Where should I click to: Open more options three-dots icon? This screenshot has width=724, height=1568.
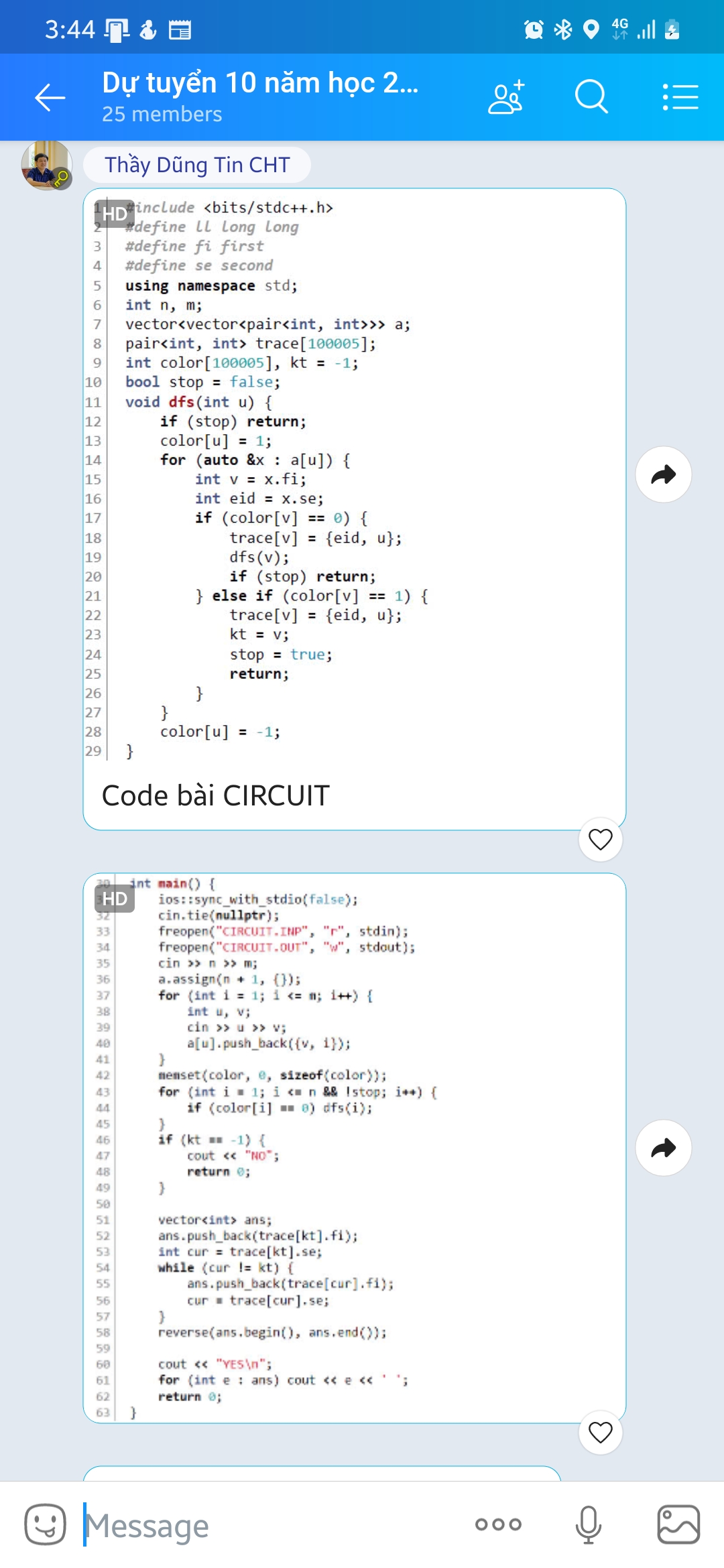pyautogui.click(x=498, y=1524)
